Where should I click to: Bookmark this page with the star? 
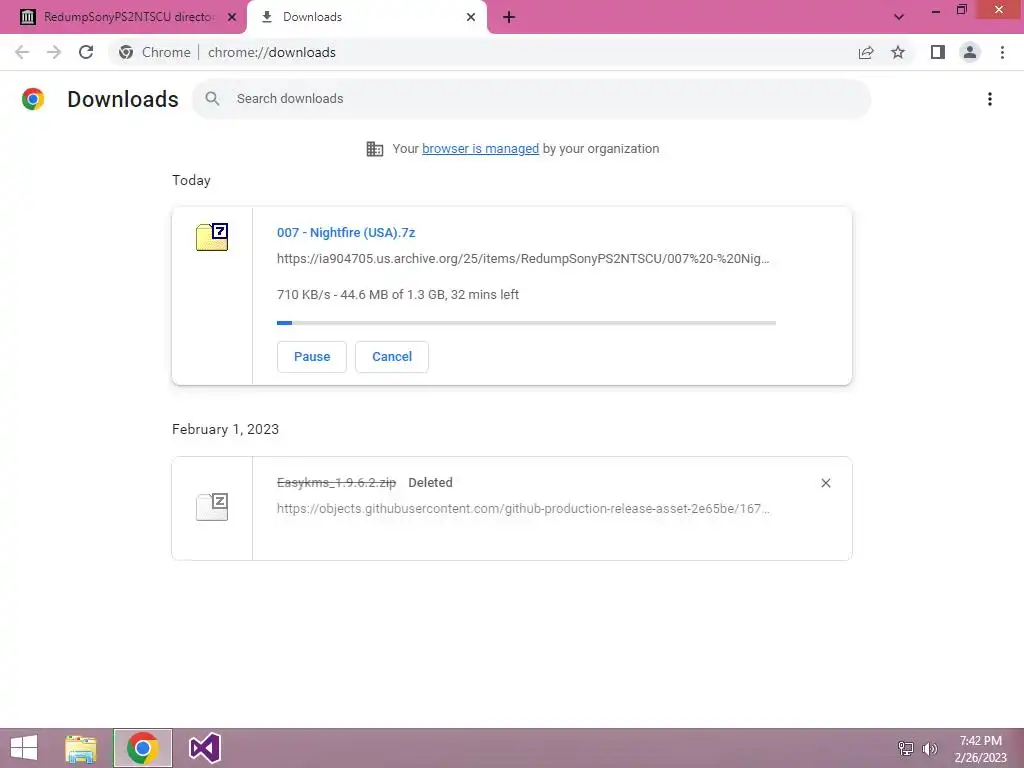[x=898, y=52]
